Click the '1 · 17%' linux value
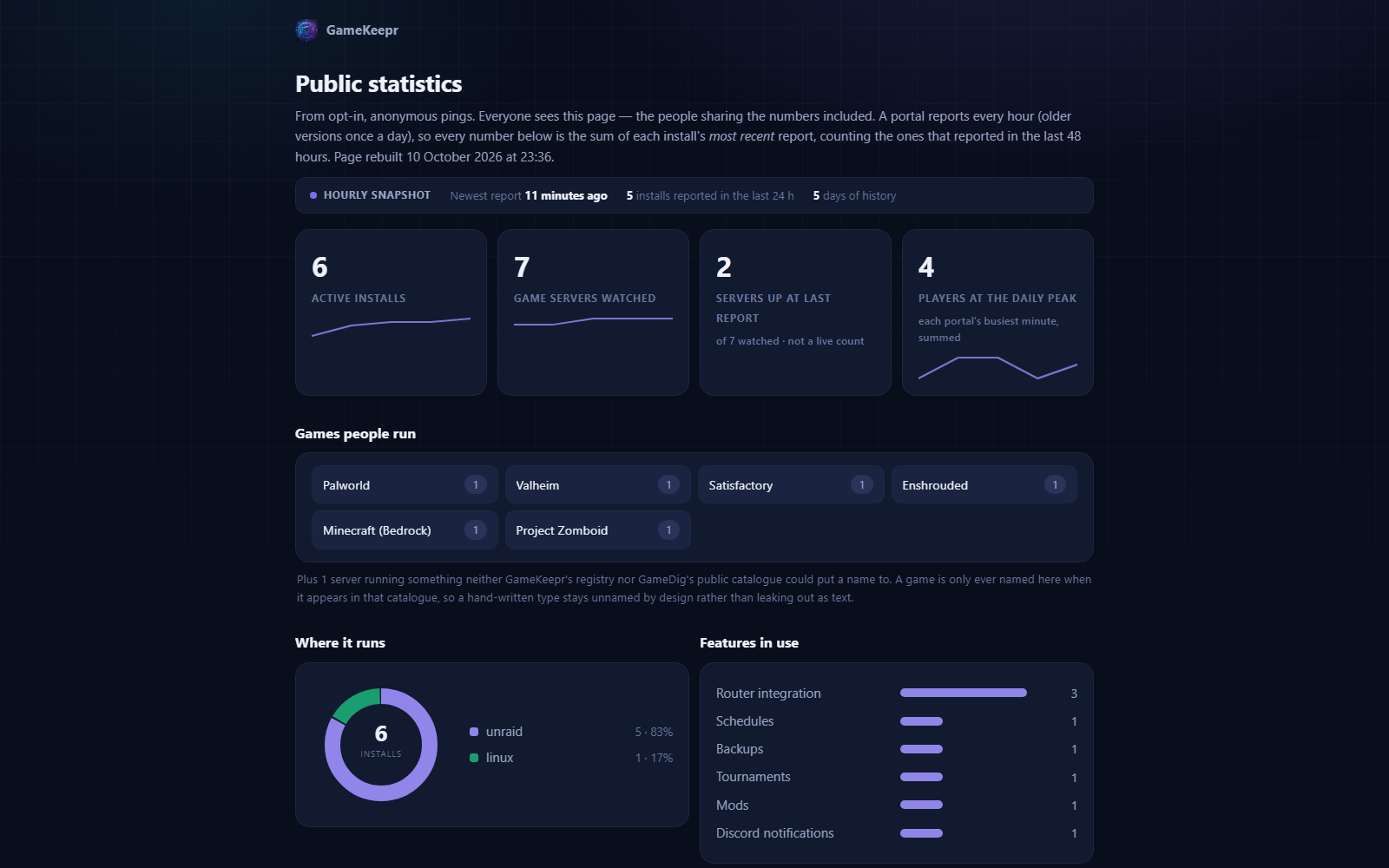 654,759
